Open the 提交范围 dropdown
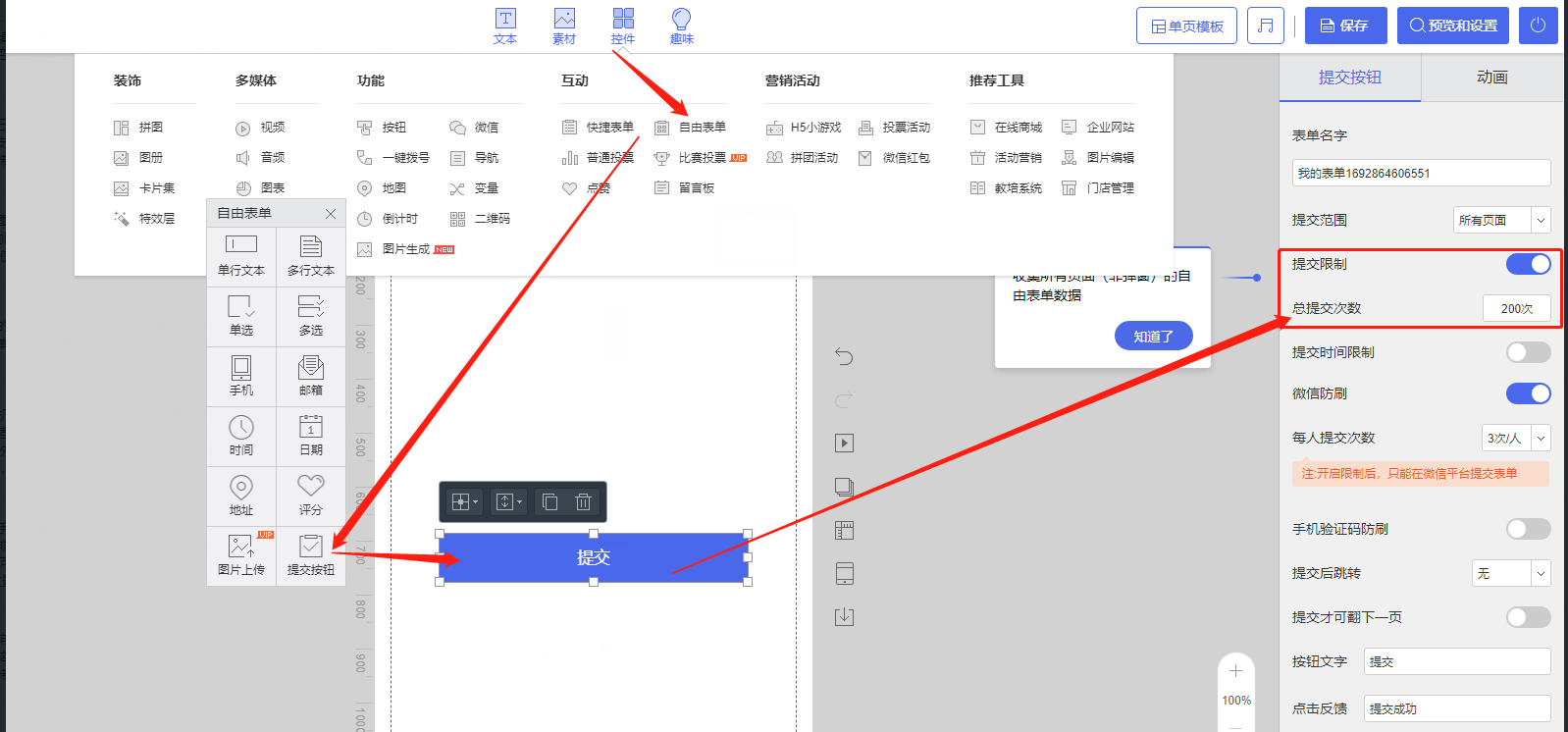 pos(1501,220)
